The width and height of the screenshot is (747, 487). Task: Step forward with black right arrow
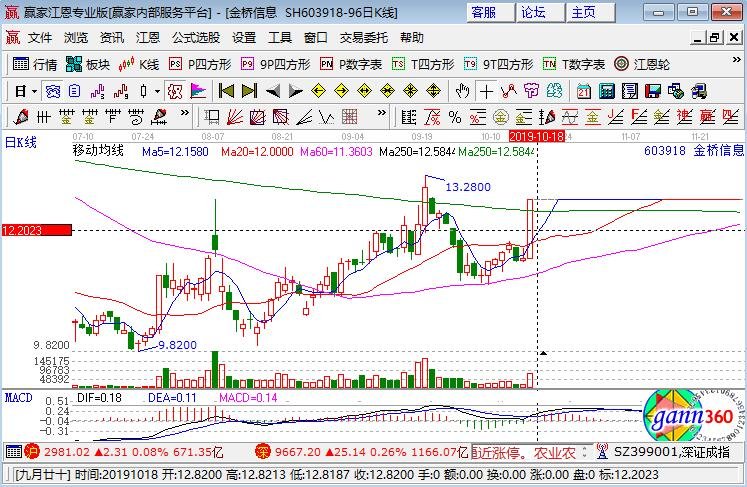tap(295, 91)
